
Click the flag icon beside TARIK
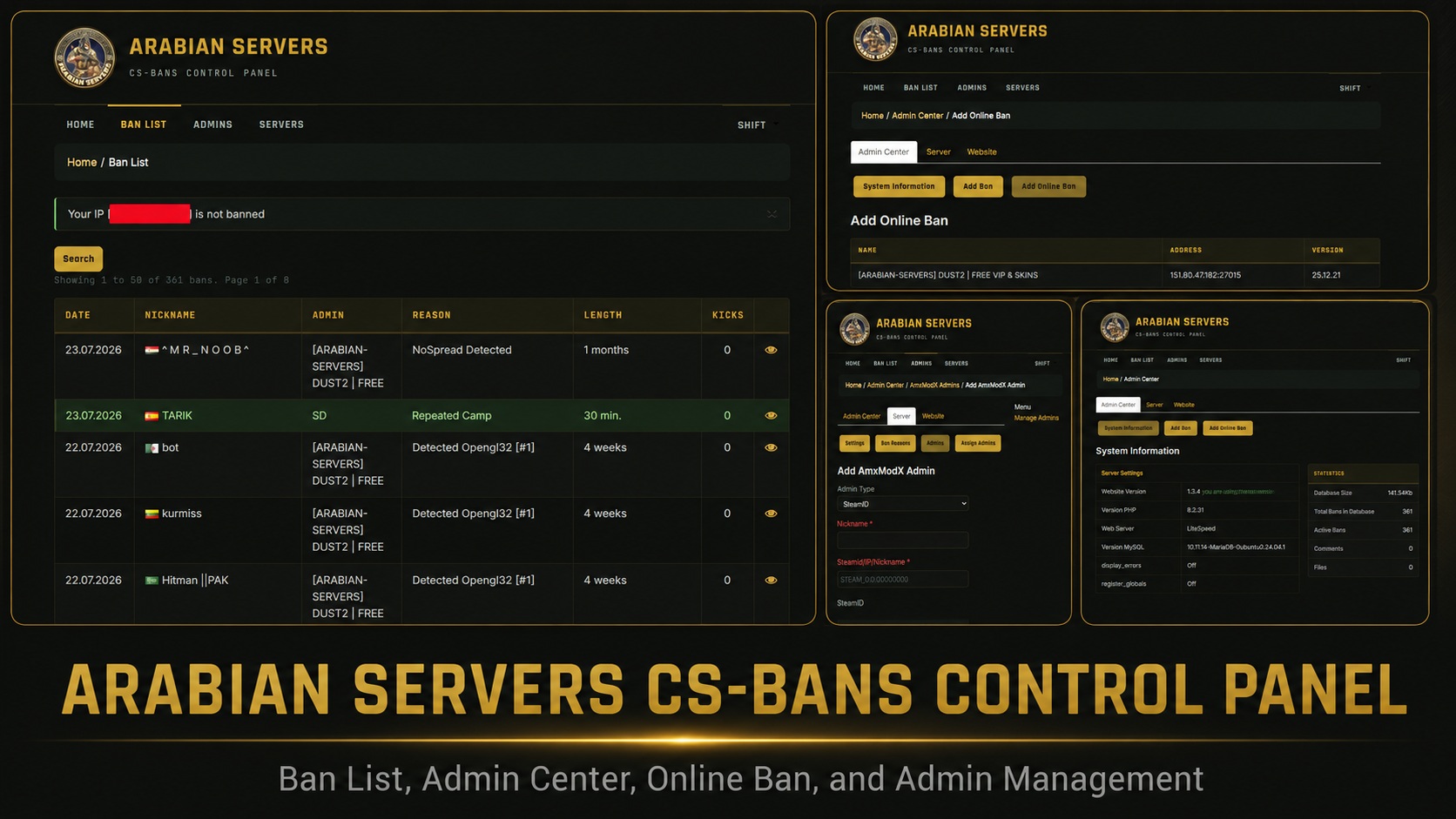pos(152,416)
